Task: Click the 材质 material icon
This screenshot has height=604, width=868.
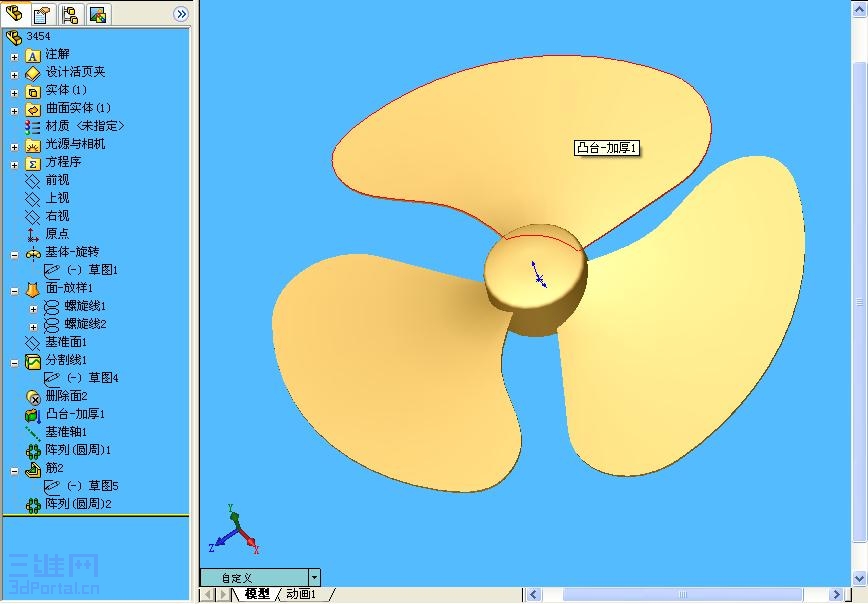Action: (33, 128)
